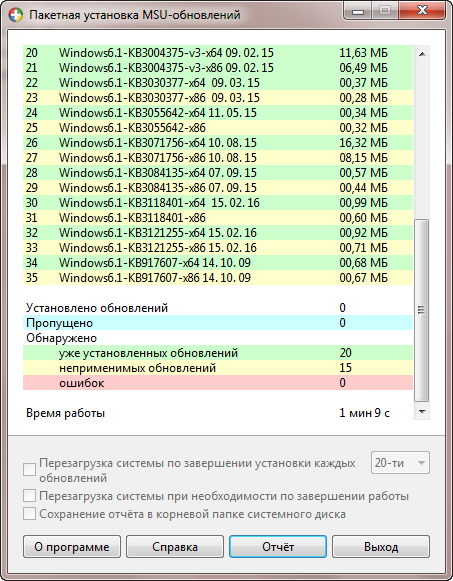Click the Установлено обновлений line

(218, 308)
